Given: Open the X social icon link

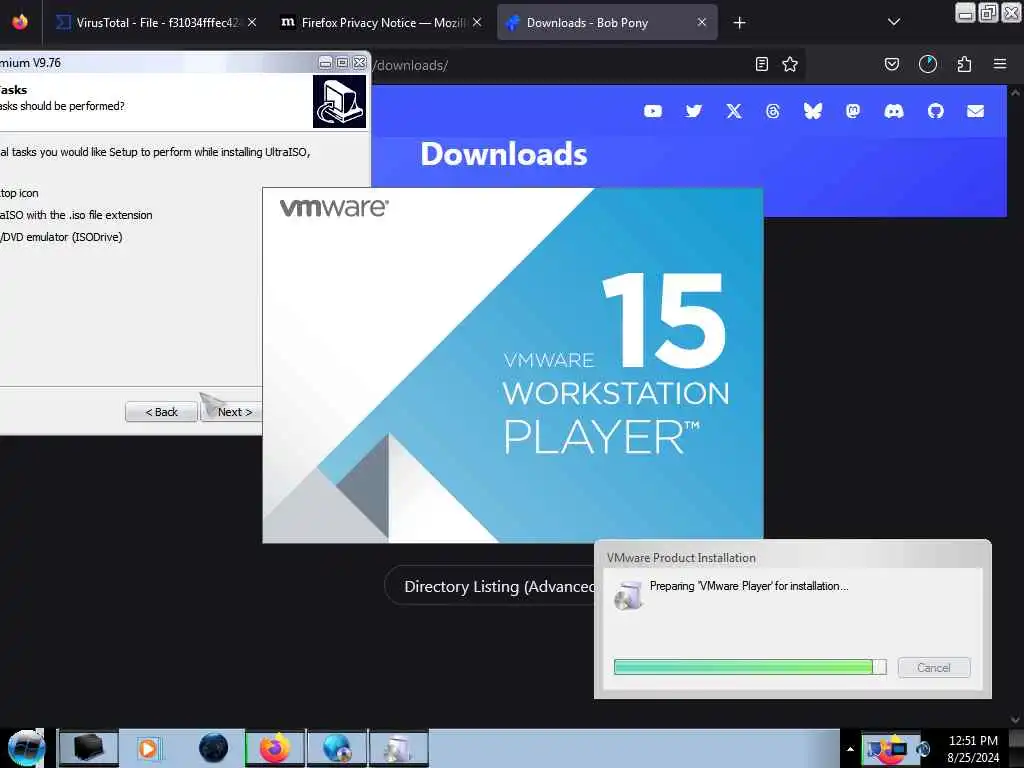Looking at the screenshot, I should (x=734, y=111).
